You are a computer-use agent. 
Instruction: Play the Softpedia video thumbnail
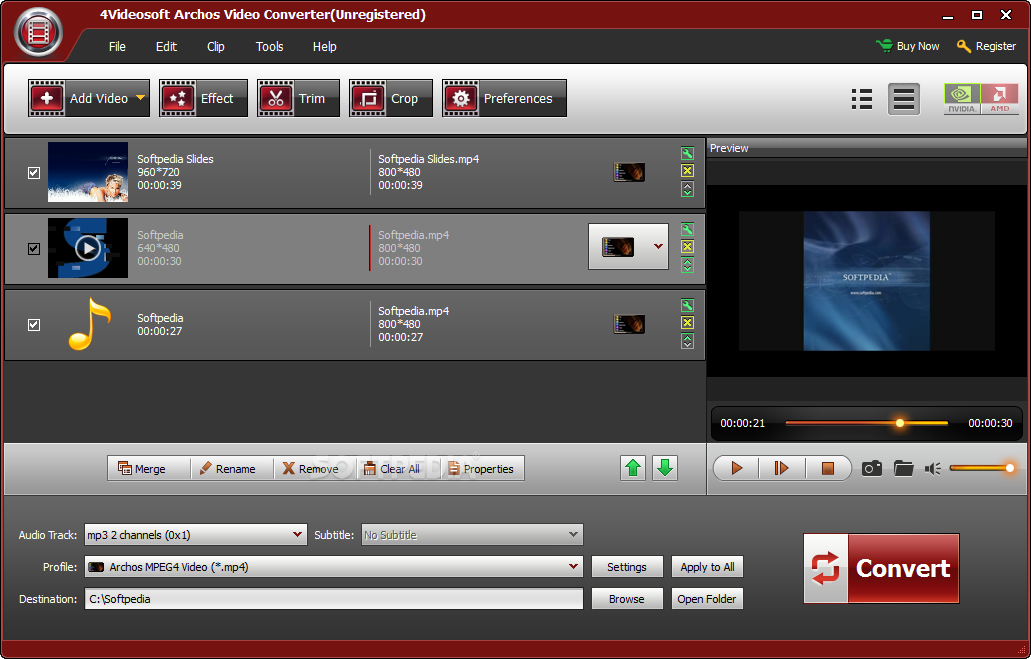tap(88, 248)
